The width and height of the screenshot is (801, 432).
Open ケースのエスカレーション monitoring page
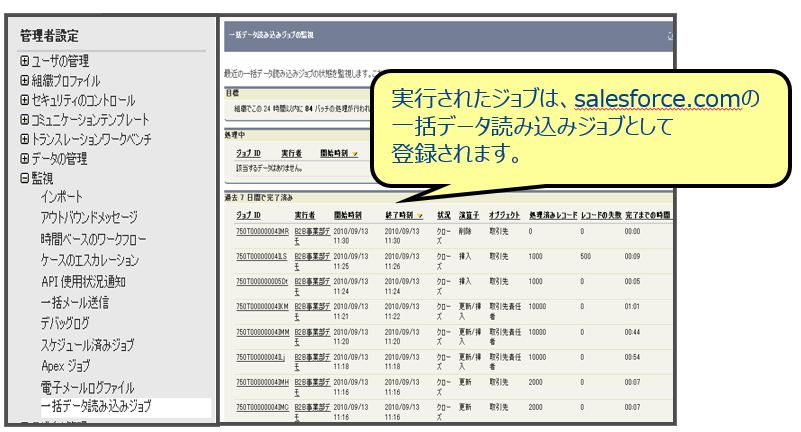click(x=90, y=260)
